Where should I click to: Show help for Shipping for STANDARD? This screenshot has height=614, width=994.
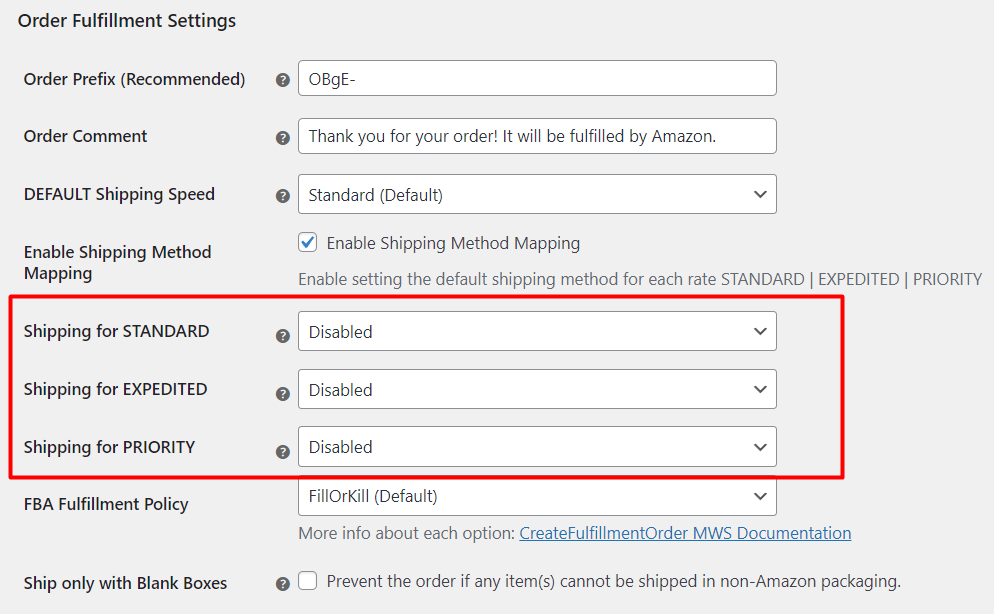pos(283,336)
